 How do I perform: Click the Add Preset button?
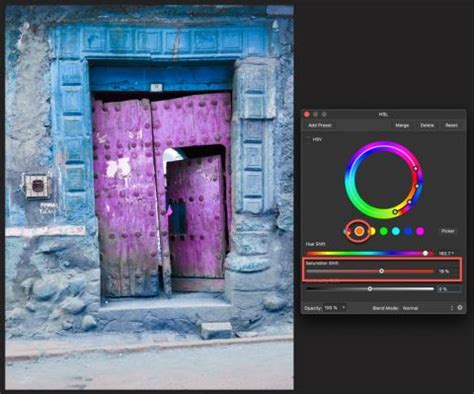tap(320, 125)
